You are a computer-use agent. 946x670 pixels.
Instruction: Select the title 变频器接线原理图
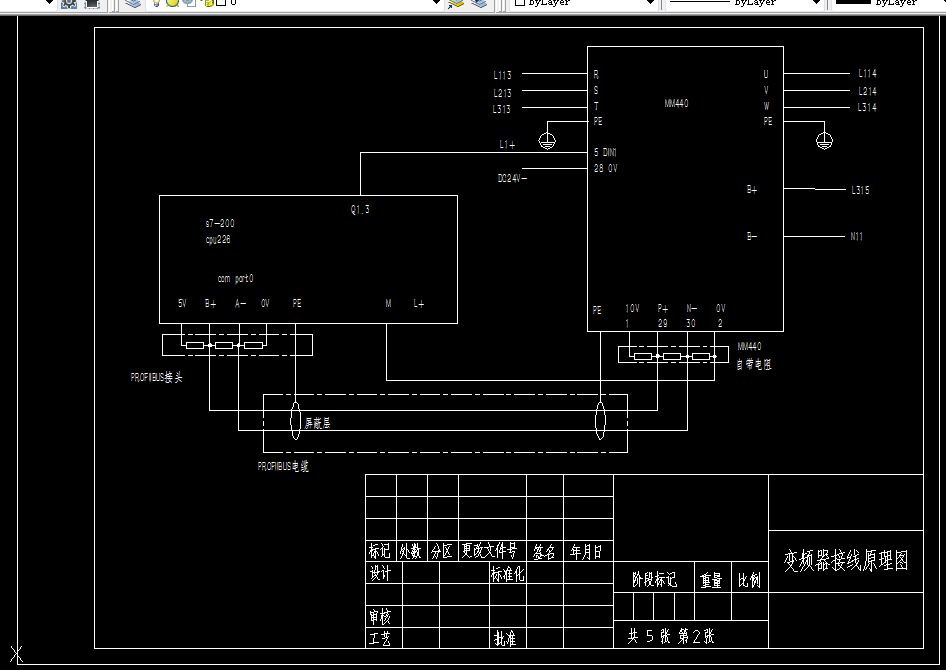point(846,561)
